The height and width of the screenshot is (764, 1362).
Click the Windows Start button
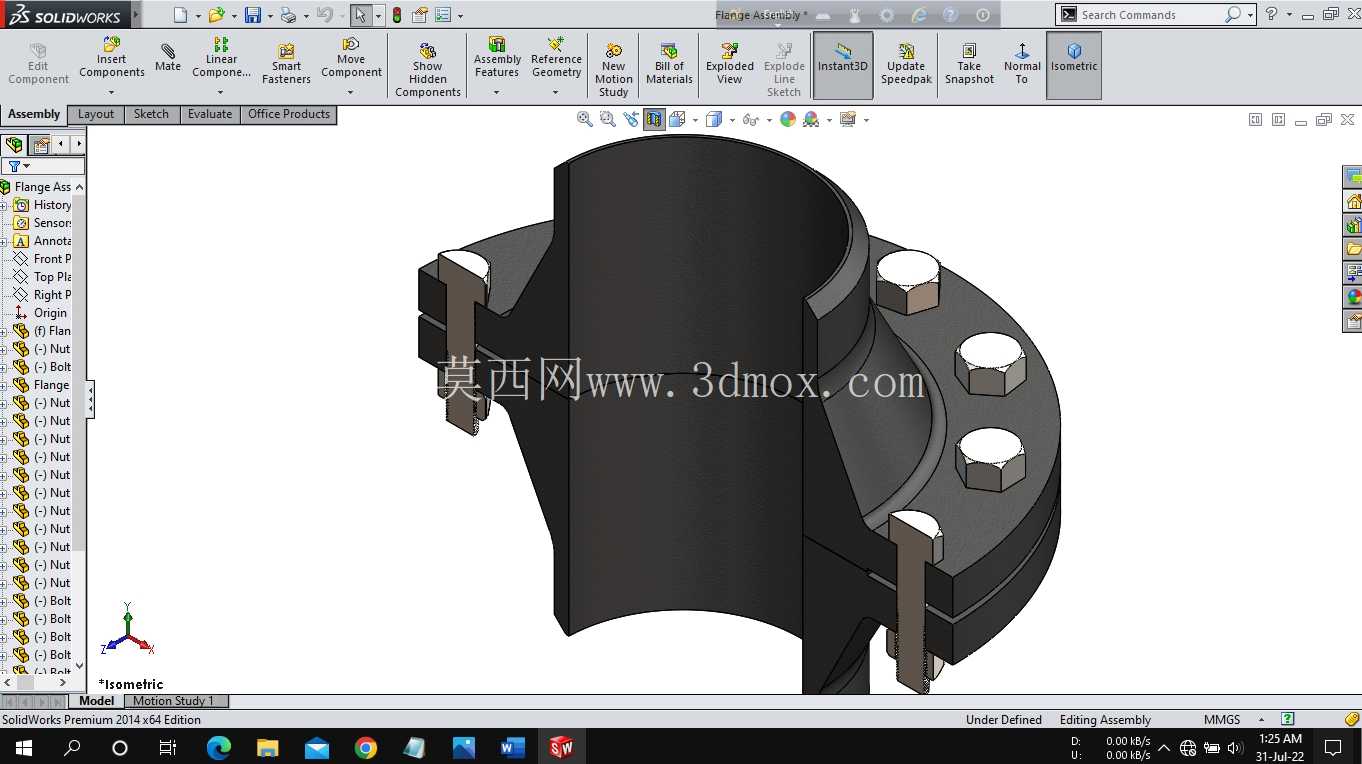24,747
